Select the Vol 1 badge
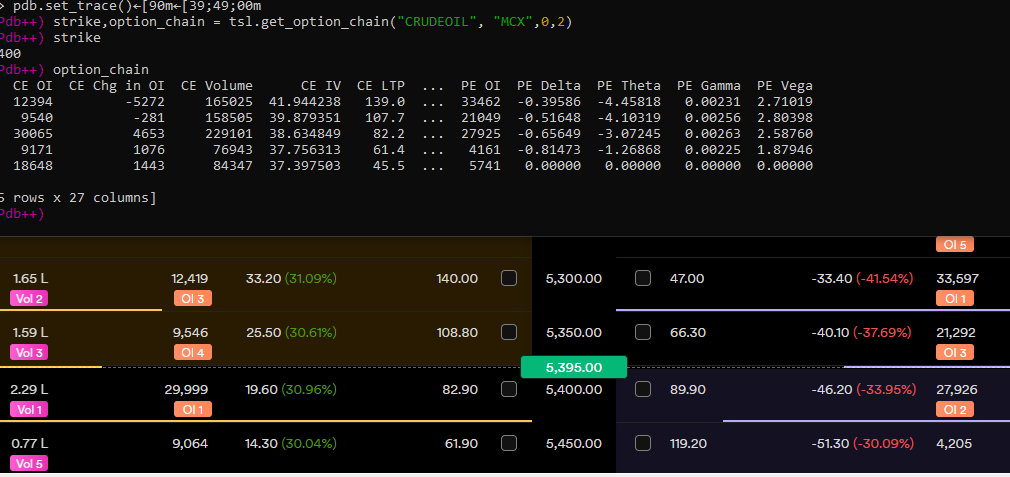 click(28, 409)
